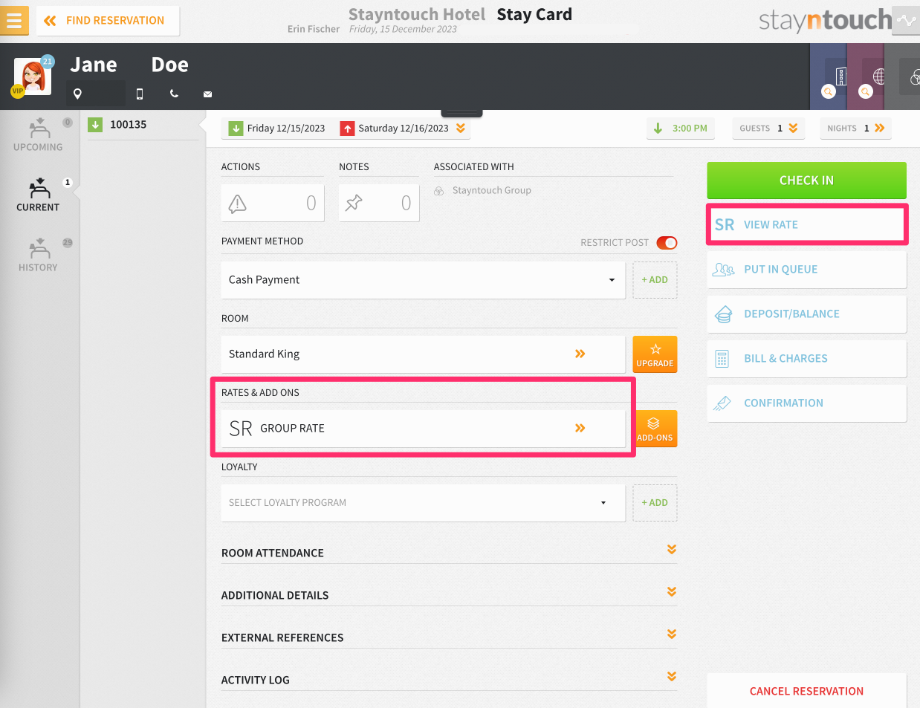The image size is (920, 708).
Task: Click arrival date Friday 12/15/2023
Action: [277, 128]
